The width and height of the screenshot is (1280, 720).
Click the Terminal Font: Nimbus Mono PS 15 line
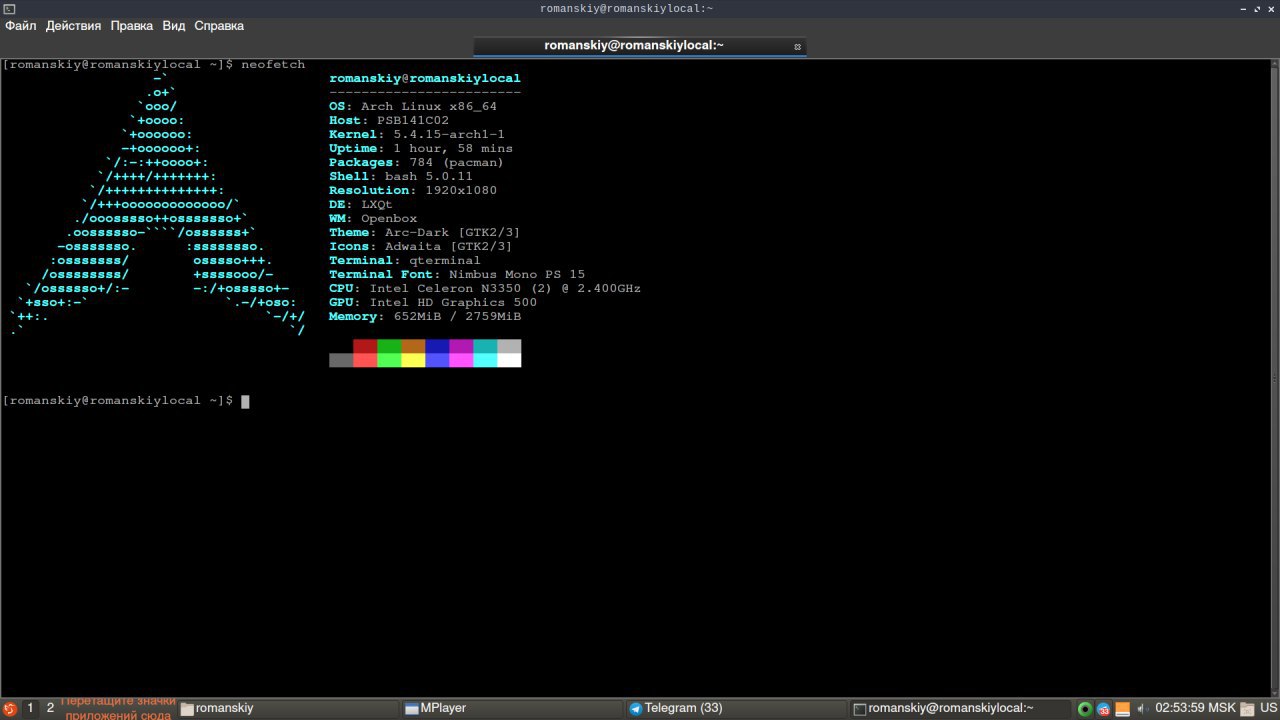pos(457,274)
